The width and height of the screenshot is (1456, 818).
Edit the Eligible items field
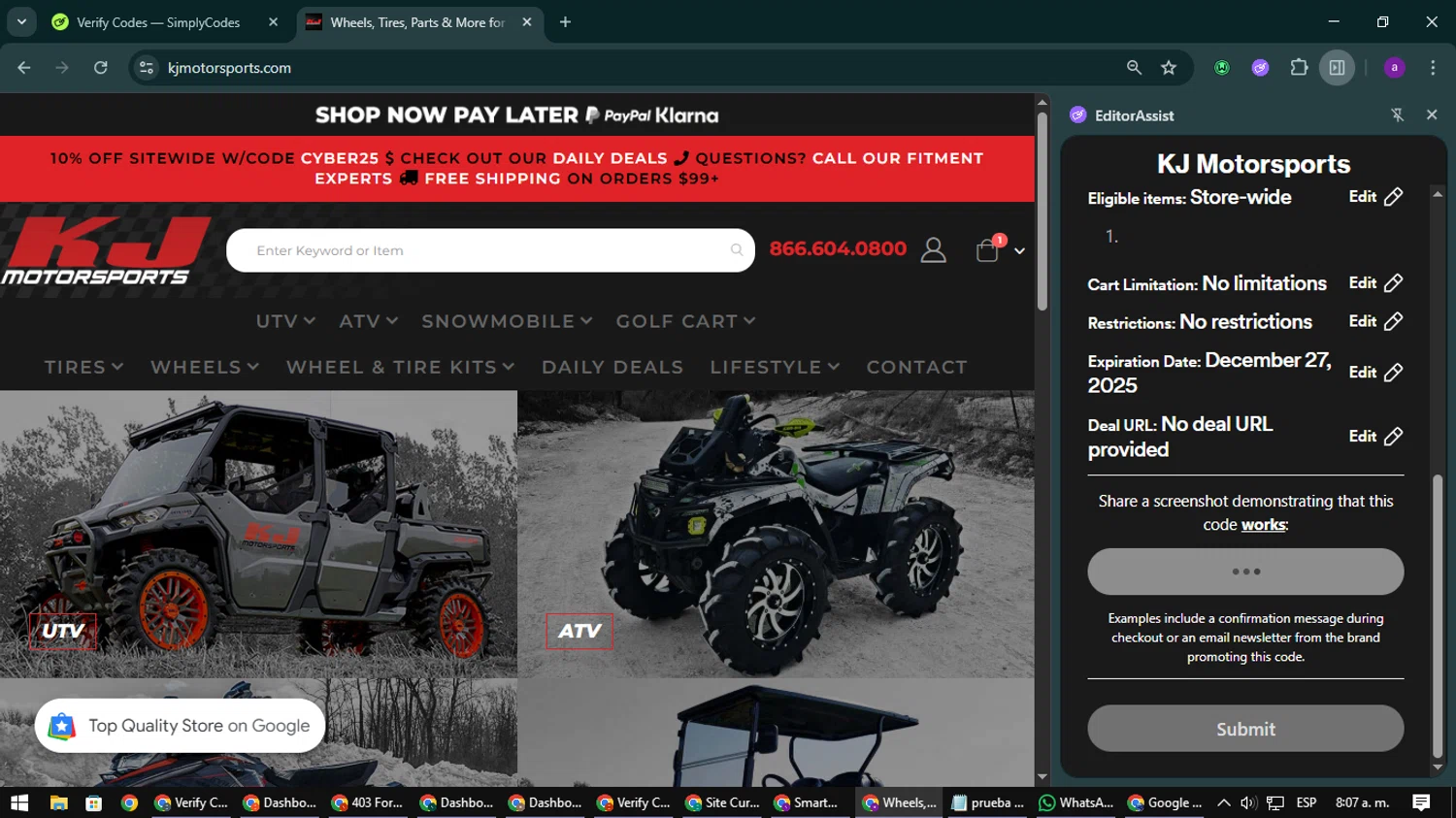coord(1375,197)
